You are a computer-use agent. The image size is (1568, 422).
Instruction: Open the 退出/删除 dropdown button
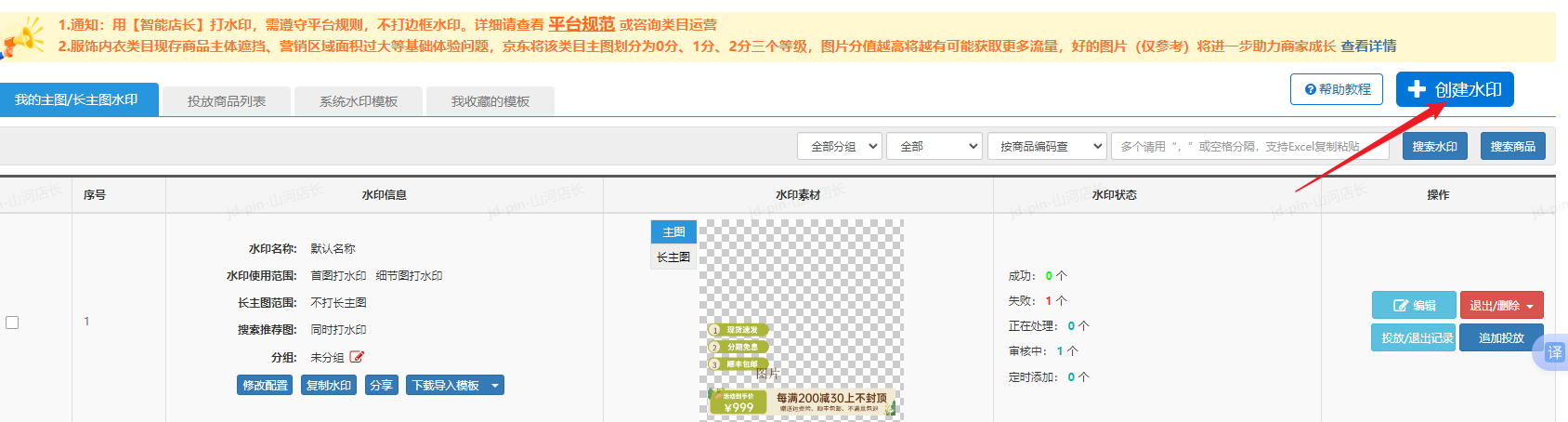[x=1501, y=305]
